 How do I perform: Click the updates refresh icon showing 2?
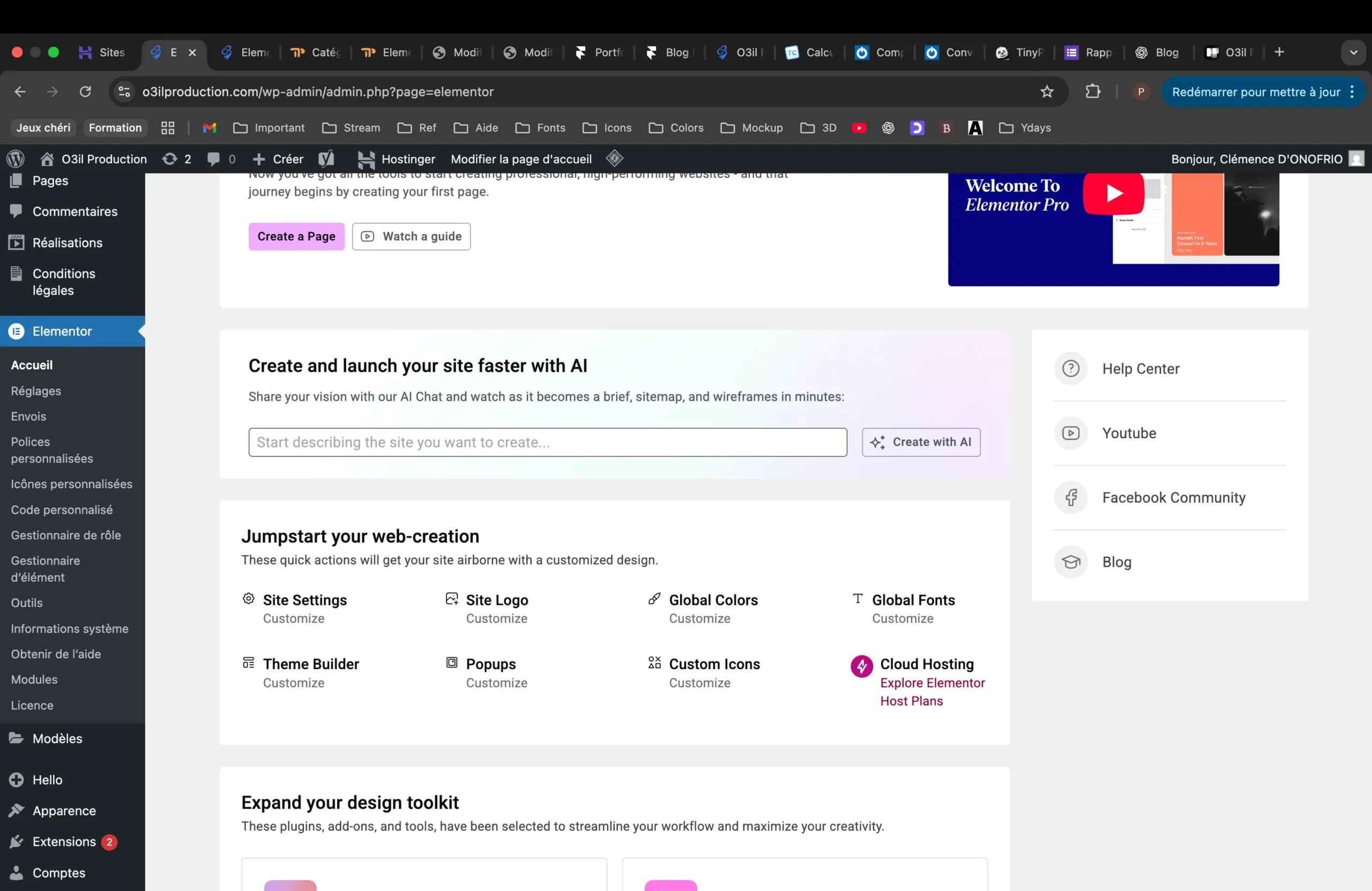pyautogui.click(x=169, y=159)
